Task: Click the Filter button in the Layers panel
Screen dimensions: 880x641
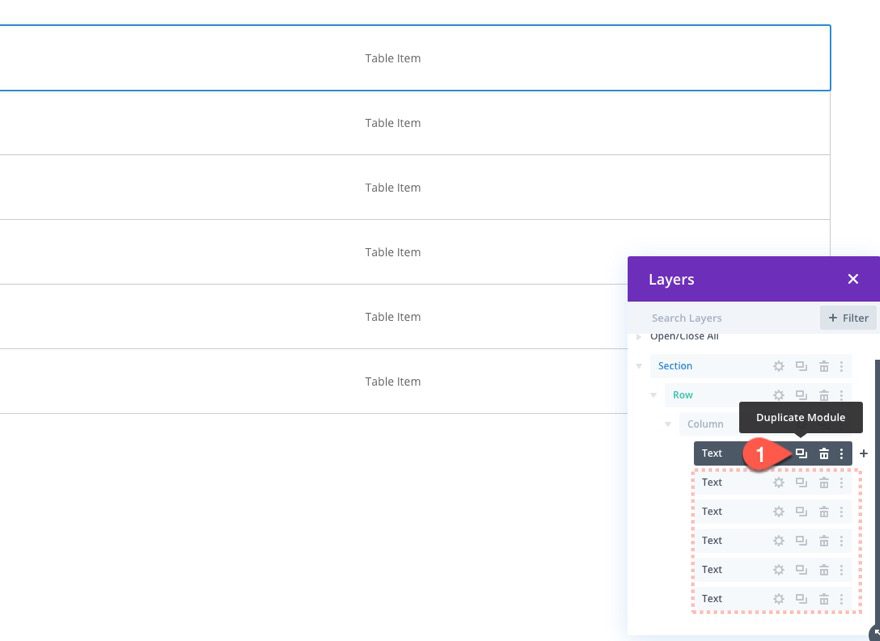Action: [848, 317]
